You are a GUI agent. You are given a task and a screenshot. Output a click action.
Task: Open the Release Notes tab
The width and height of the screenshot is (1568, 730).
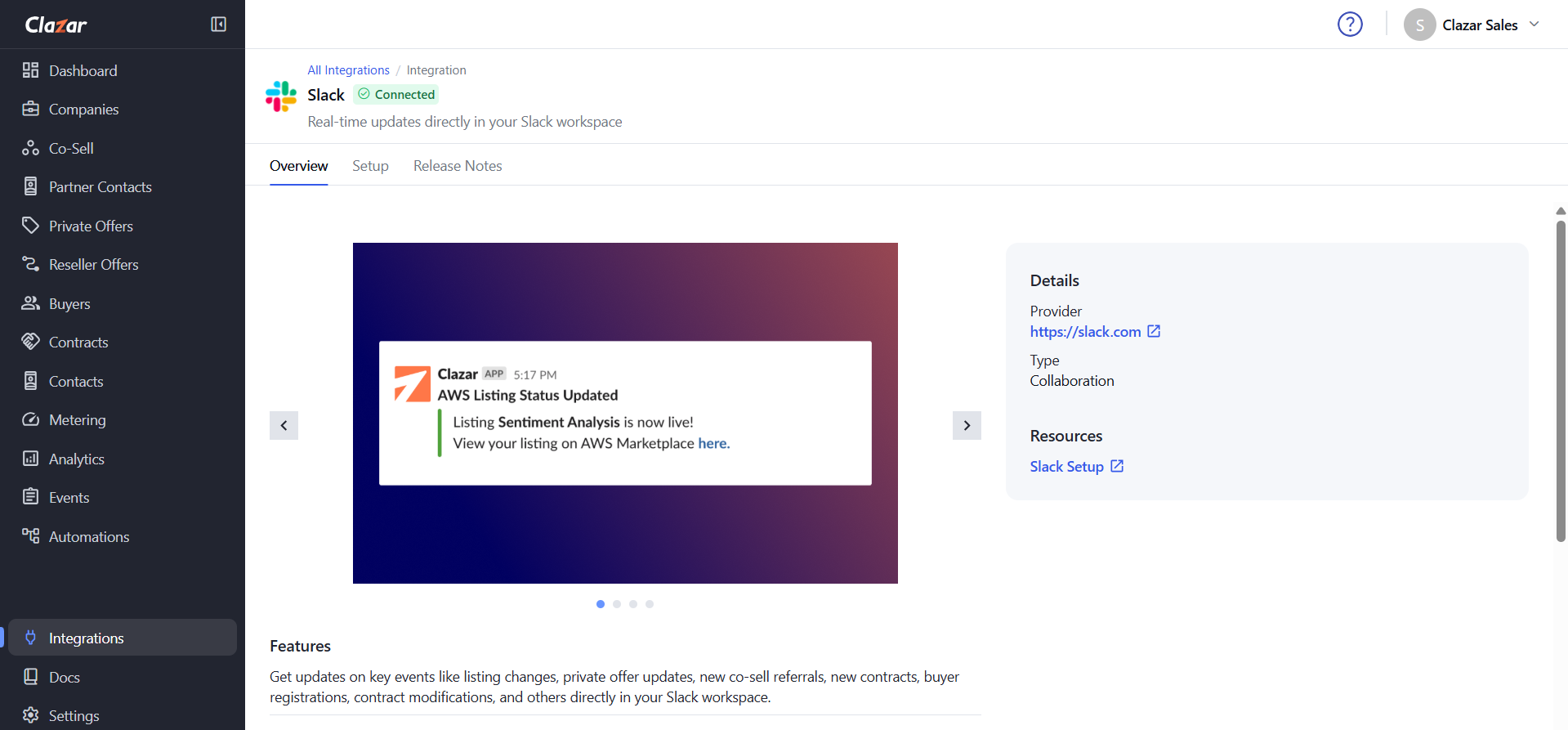(458, 166)
